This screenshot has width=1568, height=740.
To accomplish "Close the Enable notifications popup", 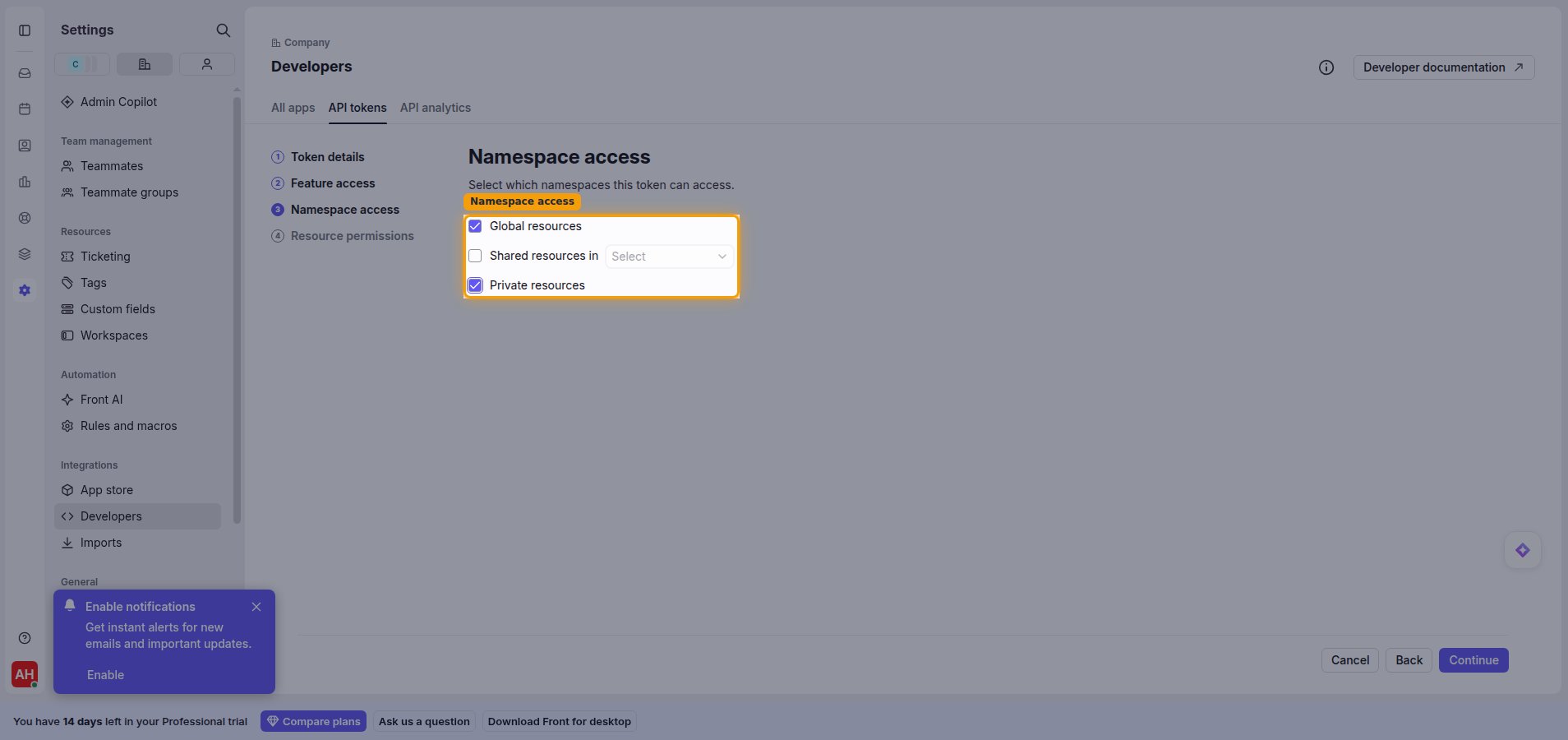I will pyautogui.click(x=256, y=607).
